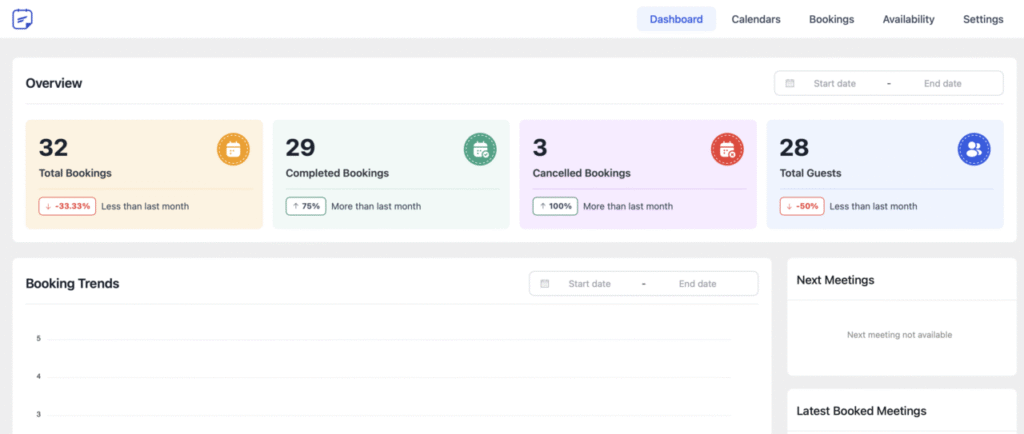Click the orange Total Bookings calendar icon
1024x434 pixels.
coord(233,149)
